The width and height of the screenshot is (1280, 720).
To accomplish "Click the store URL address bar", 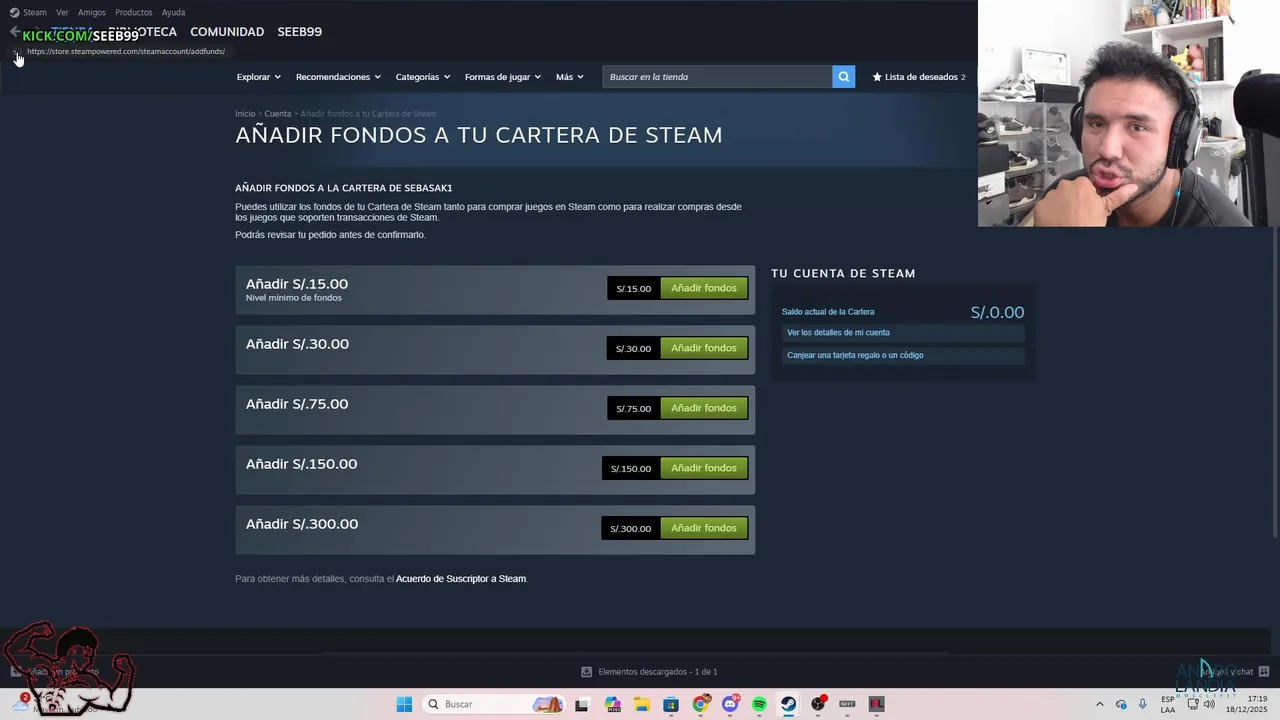I will point(126,51).
